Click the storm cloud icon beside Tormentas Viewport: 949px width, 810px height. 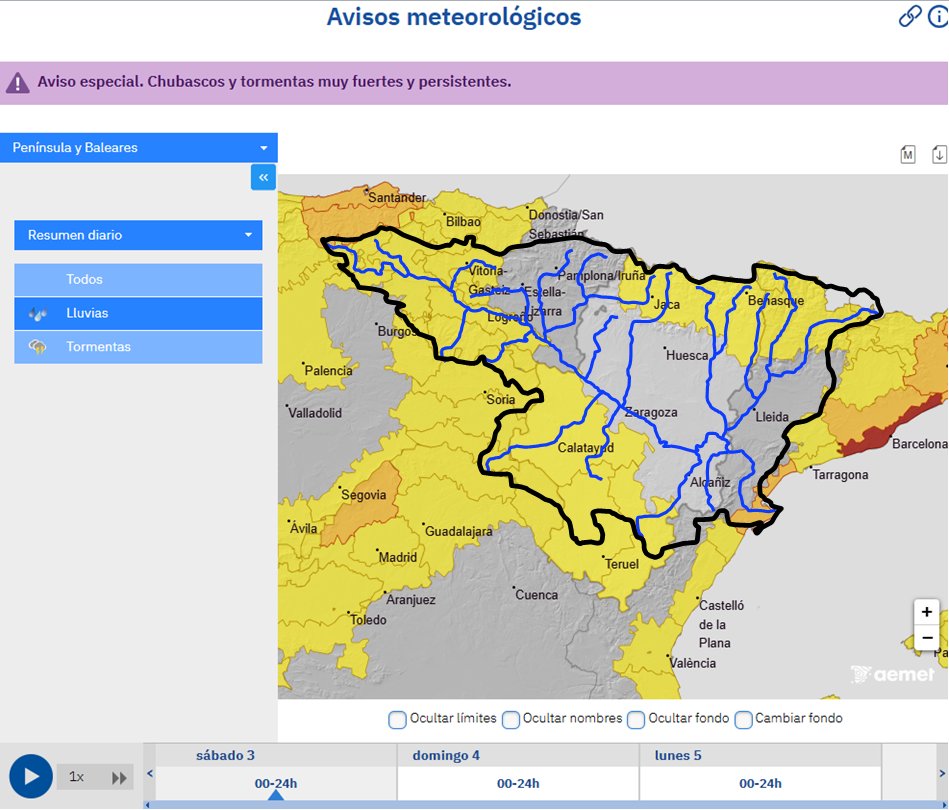pos(38,347)
